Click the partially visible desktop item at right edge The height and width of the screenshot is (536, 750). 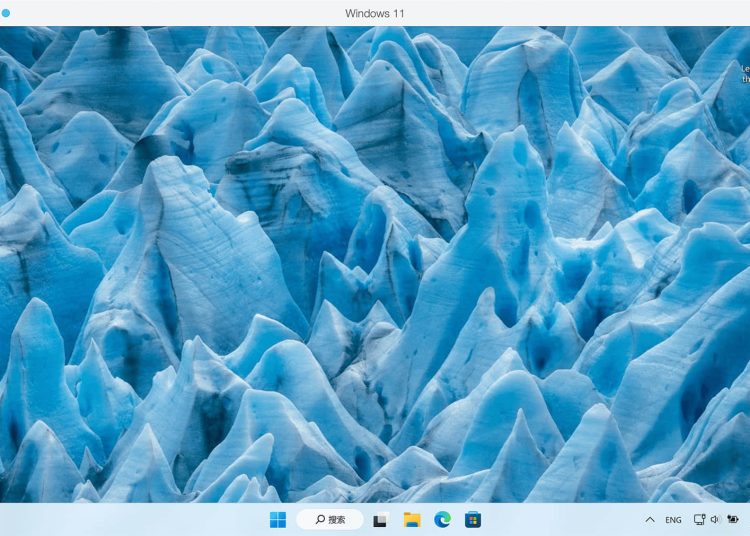745,74
